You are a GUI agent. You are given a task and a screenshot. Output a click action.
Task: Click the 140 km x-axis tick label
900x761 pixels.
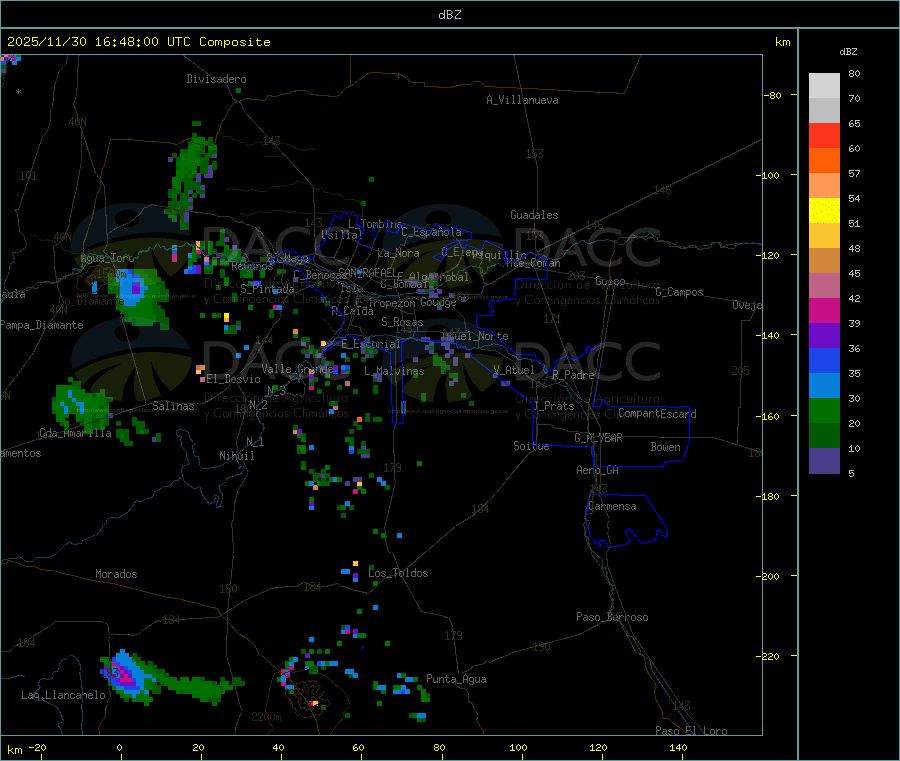pos(678,747)
